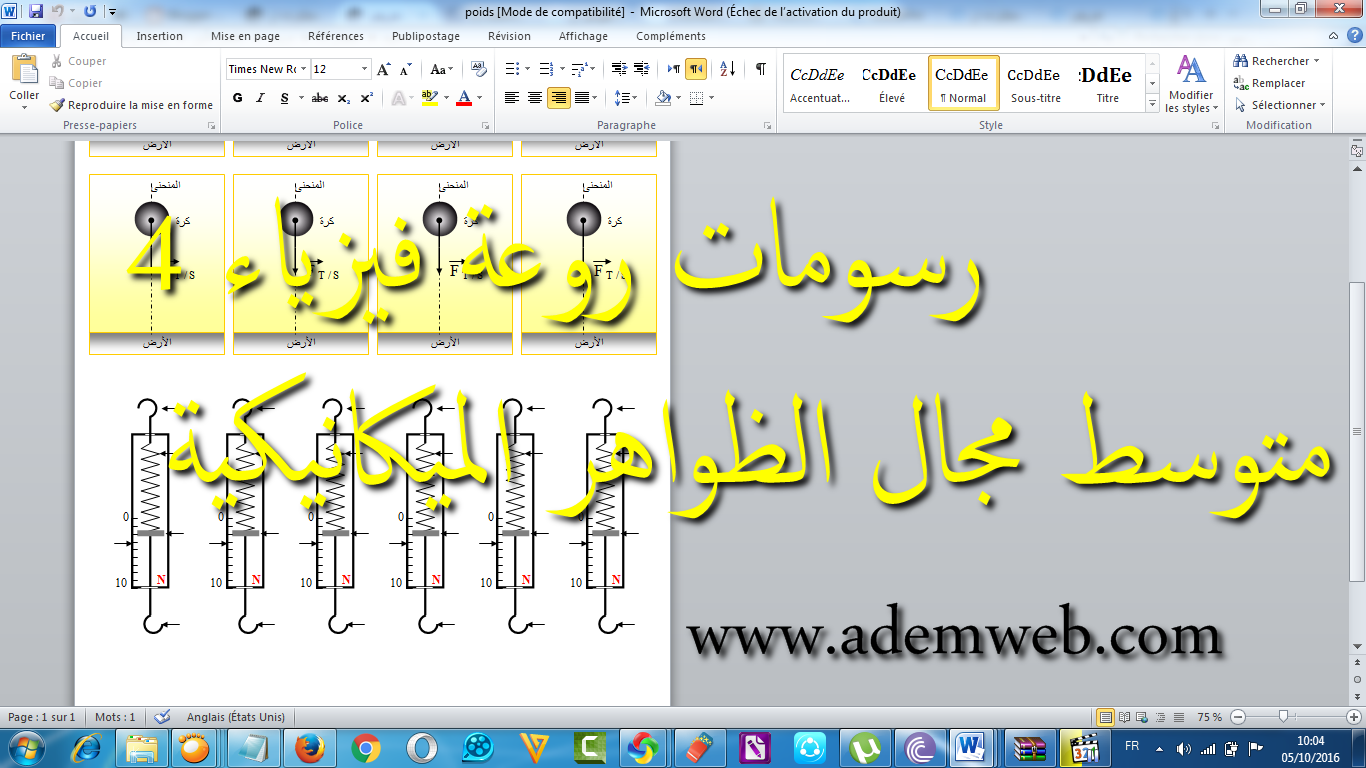1366x768 pixels.
Task: Apply the Élevé style
Action: click(x=892, y=83)
